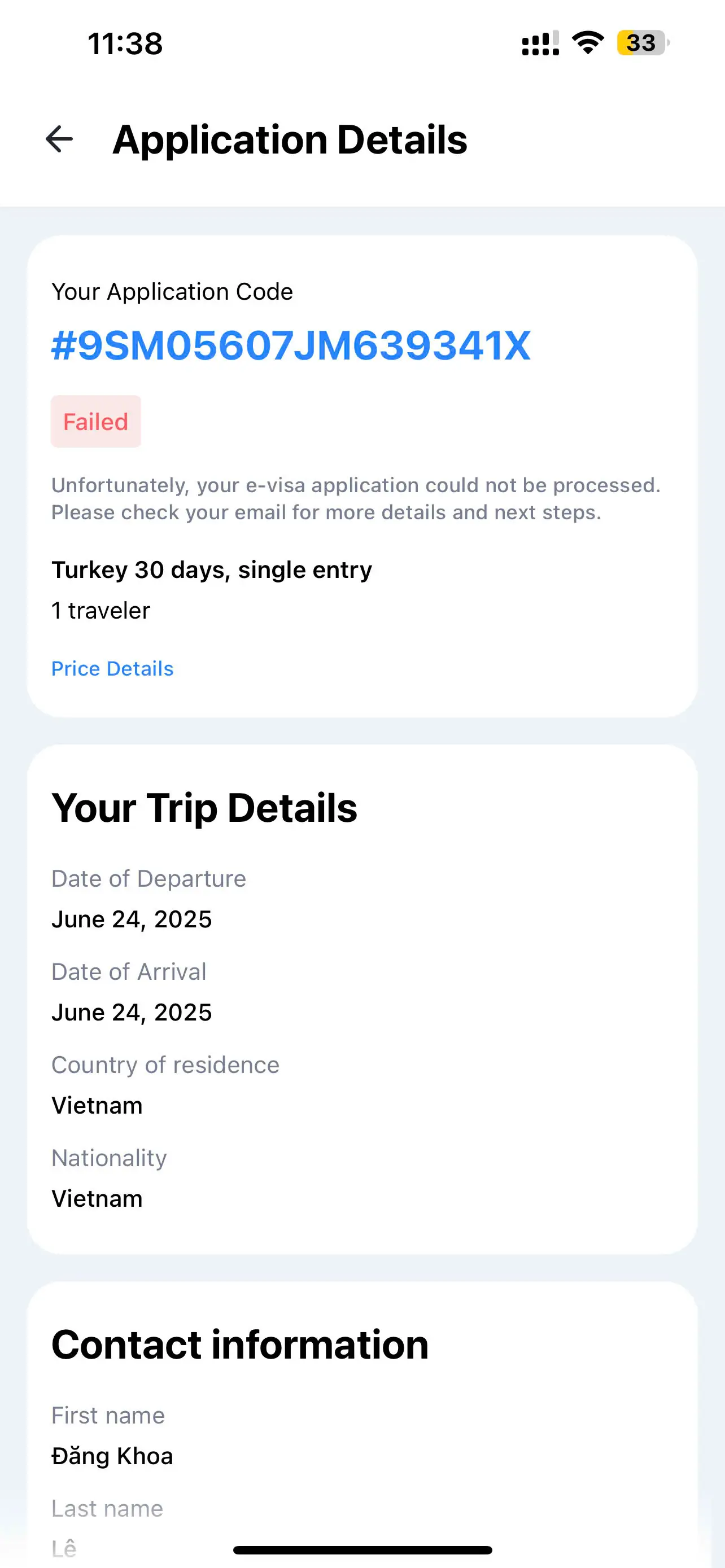725x1568 pixels.
Task: Tap the Date of Departure value
Action: click(x=132, y=919)
